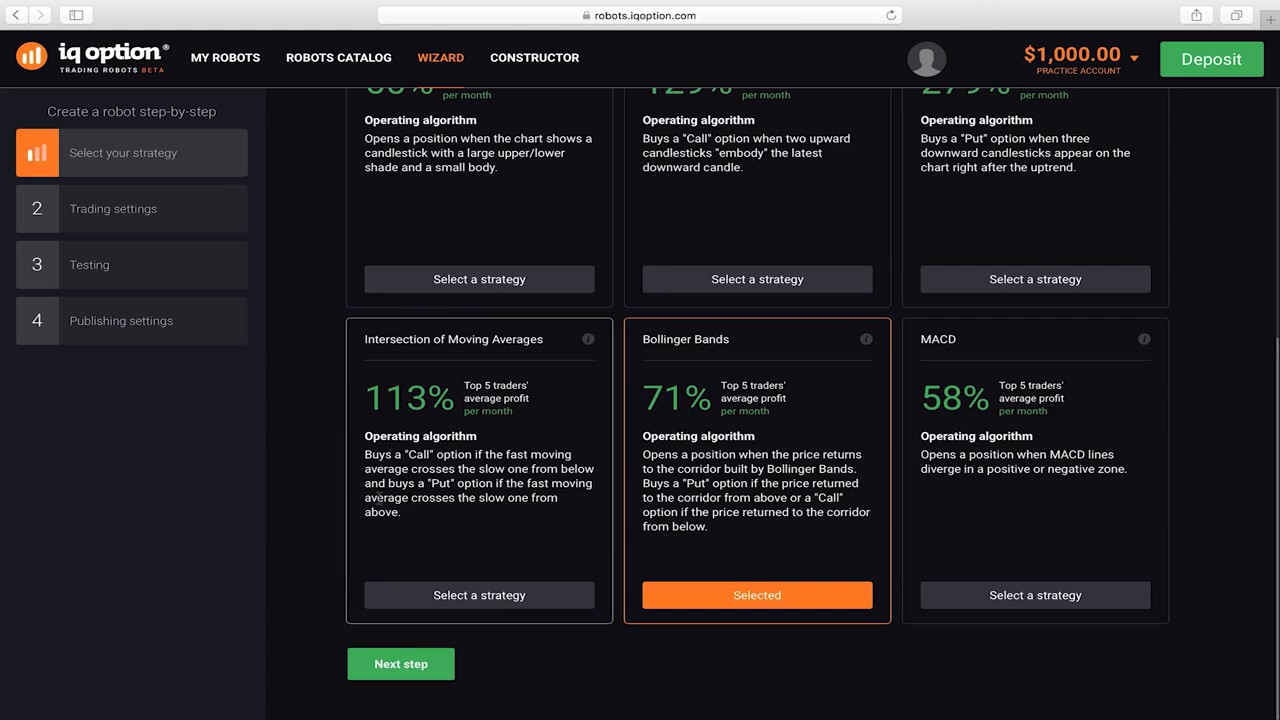The image size is (1280, 720).
Task: Click the Safari forward button
Action: pyautogui.click(x=40, y=15)
